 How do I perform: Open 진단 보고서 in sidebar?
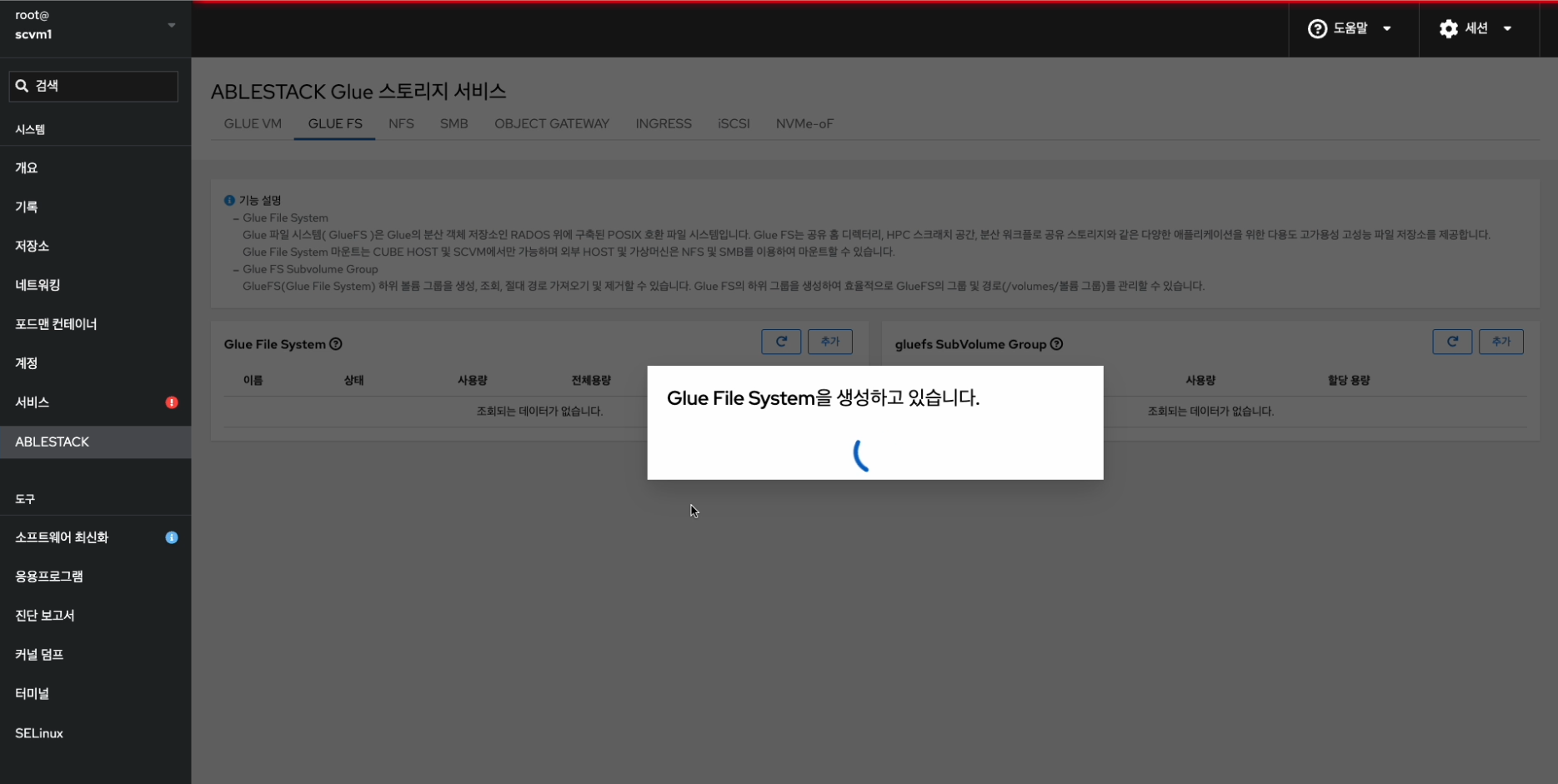(96, 616)
